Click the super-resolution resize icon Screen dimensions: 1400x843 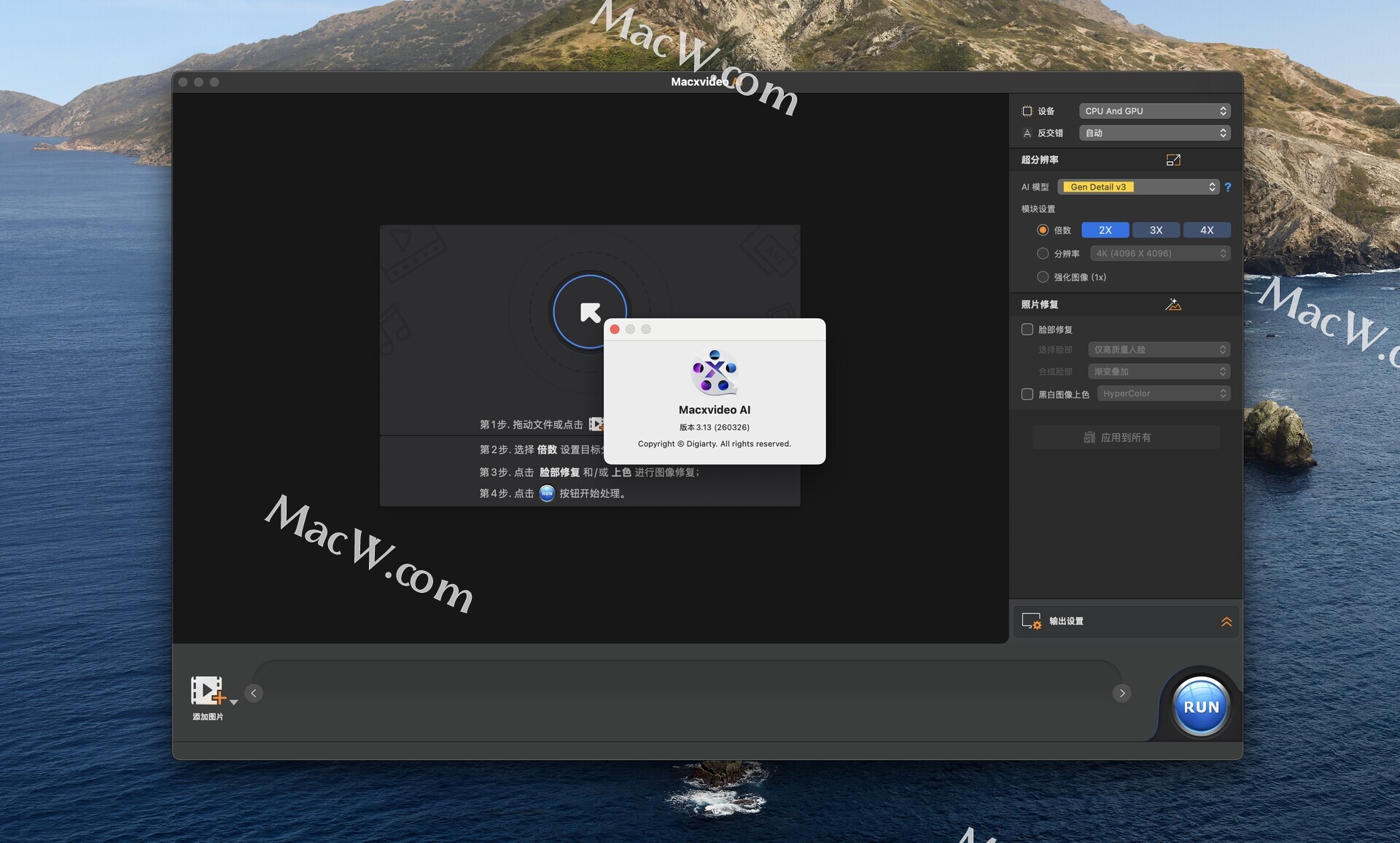(x=1172, y=160)
